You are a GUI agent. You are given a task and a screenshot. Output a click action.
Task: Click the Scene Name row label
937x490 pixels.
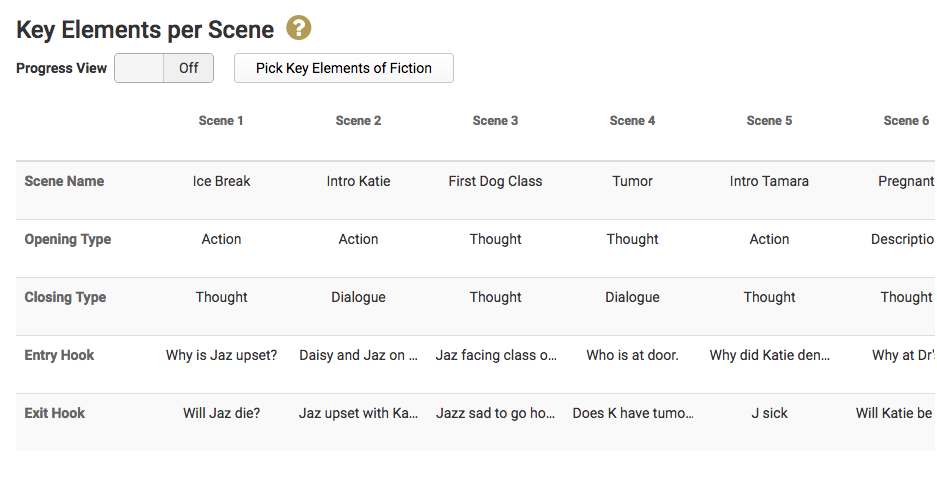coord(64,181)
